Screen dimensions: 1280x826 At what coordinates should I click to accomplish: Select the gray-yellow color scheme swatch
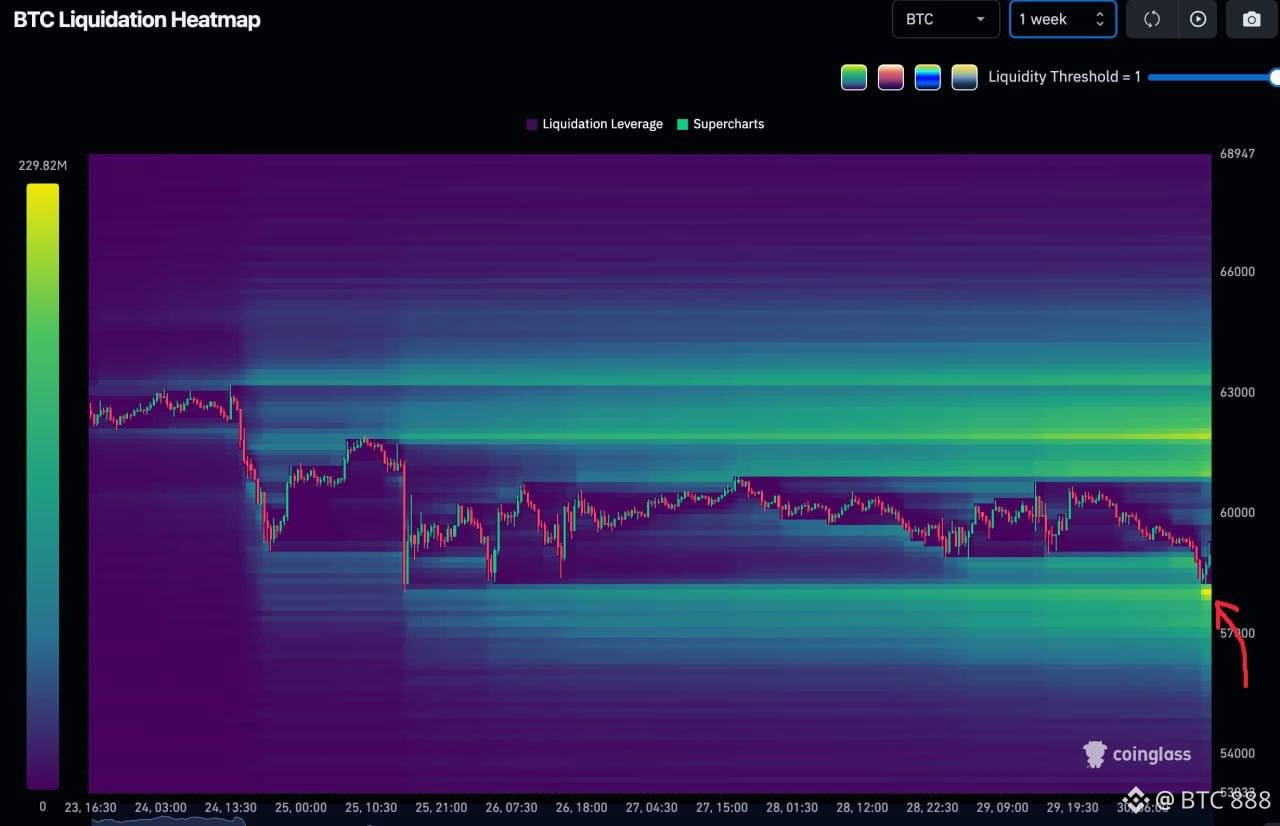click(x=964, y=77)
